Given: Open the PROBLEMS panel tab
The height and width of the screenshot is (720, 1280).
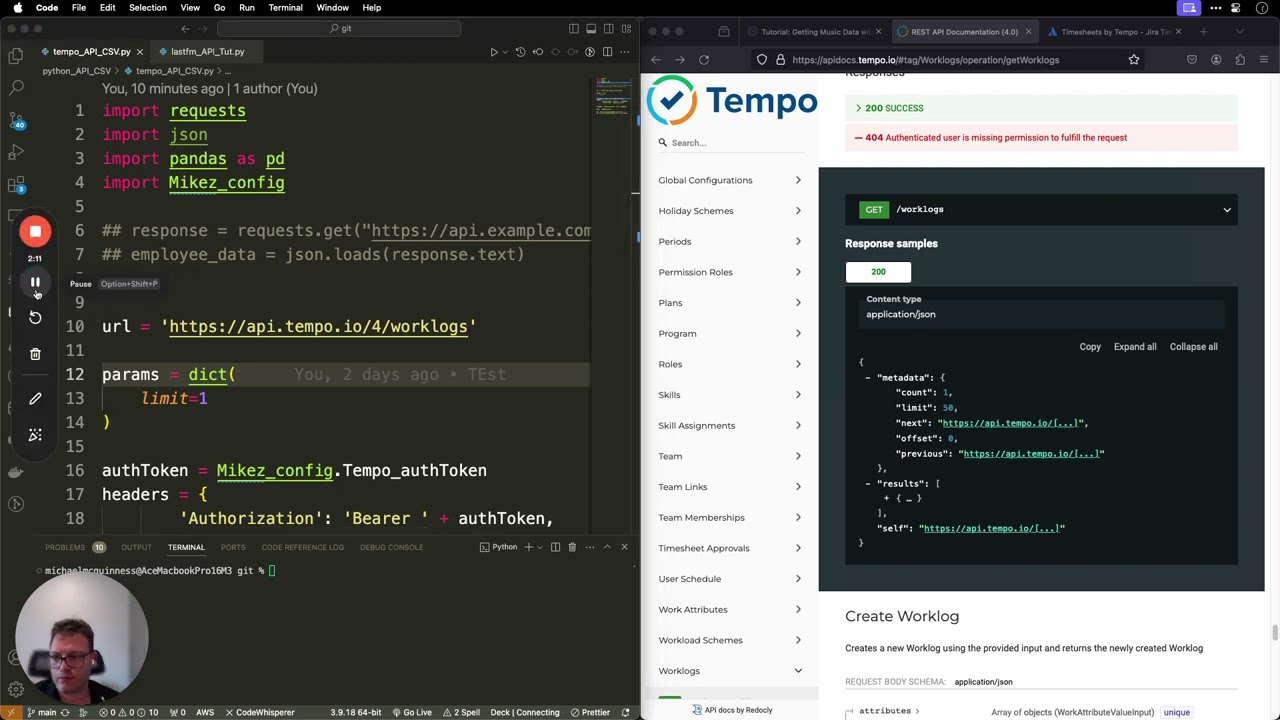Looking at the screenshot, I should click(65, 547).
